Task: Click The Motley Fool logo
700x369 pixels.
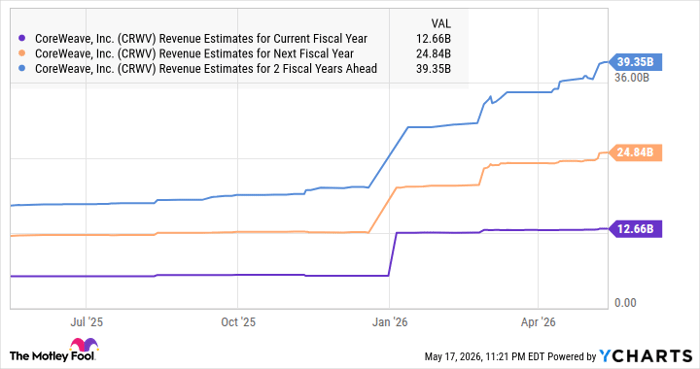Action: (54, 350)
